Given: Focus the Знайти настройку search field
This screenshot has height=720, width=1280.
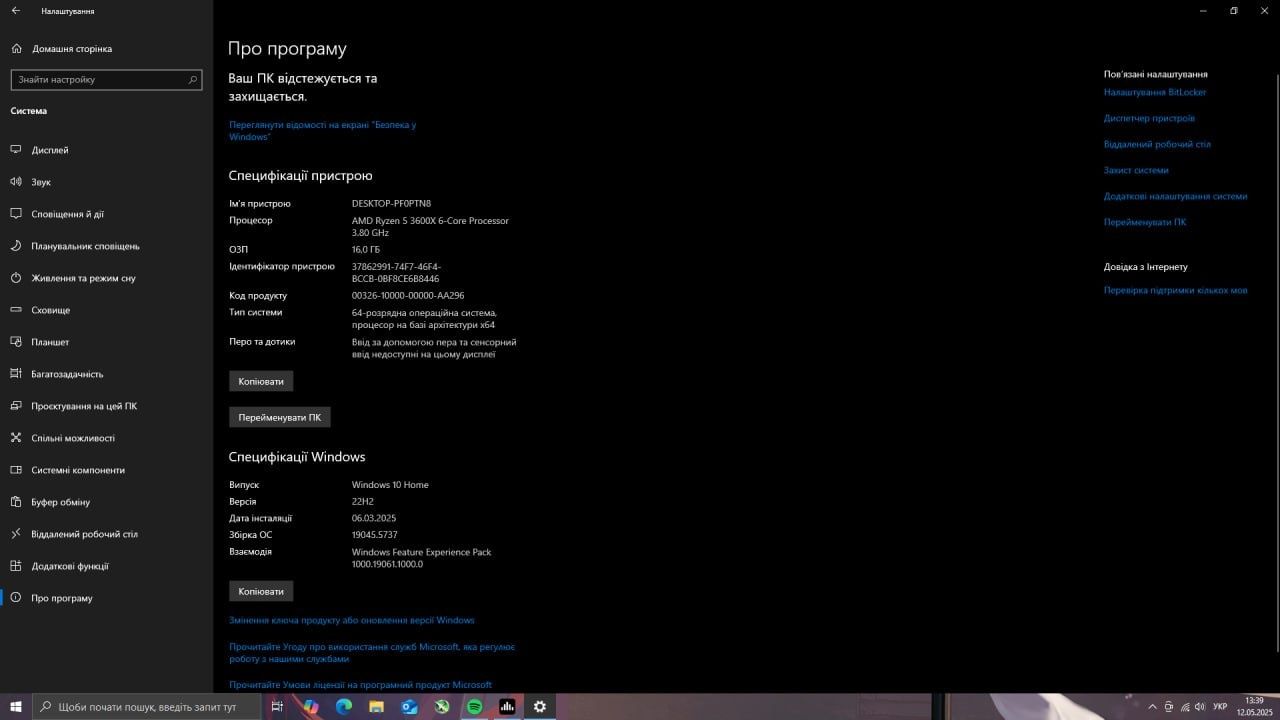Looking at the screenshot, I should click(106, 79).
